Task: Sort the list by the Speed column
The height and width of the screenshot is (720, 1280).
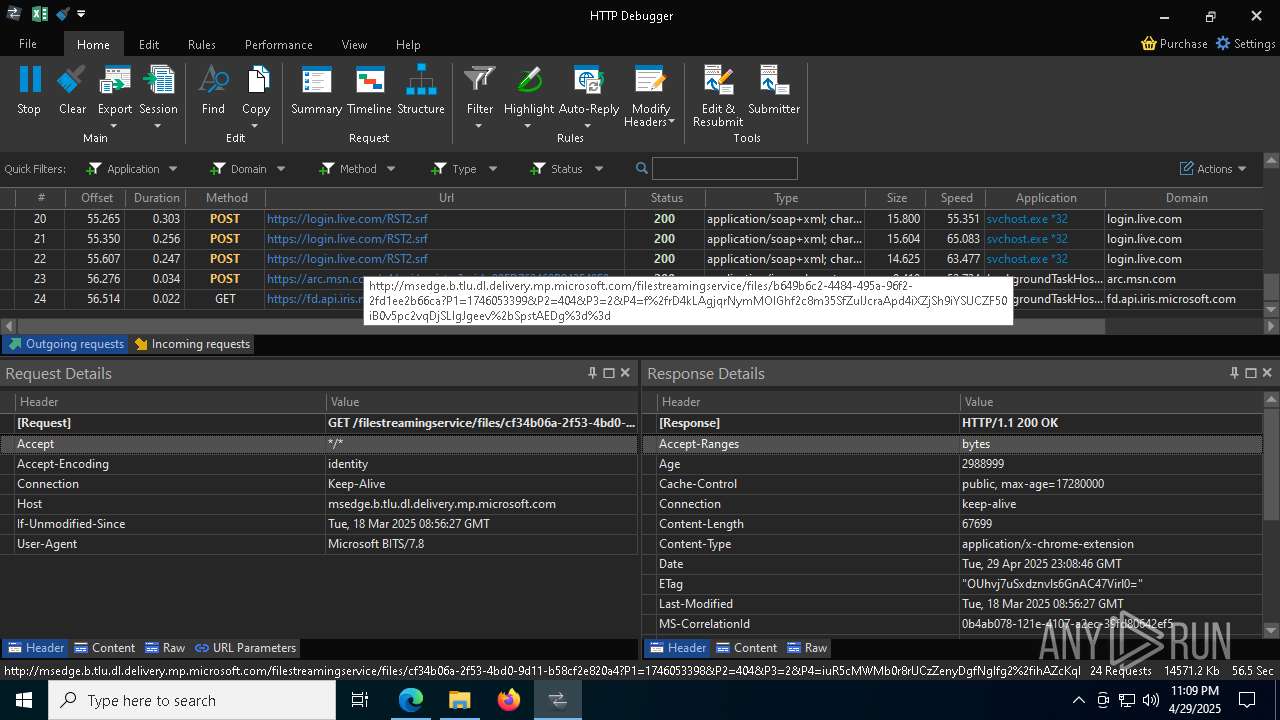Action: click(956, 198)
